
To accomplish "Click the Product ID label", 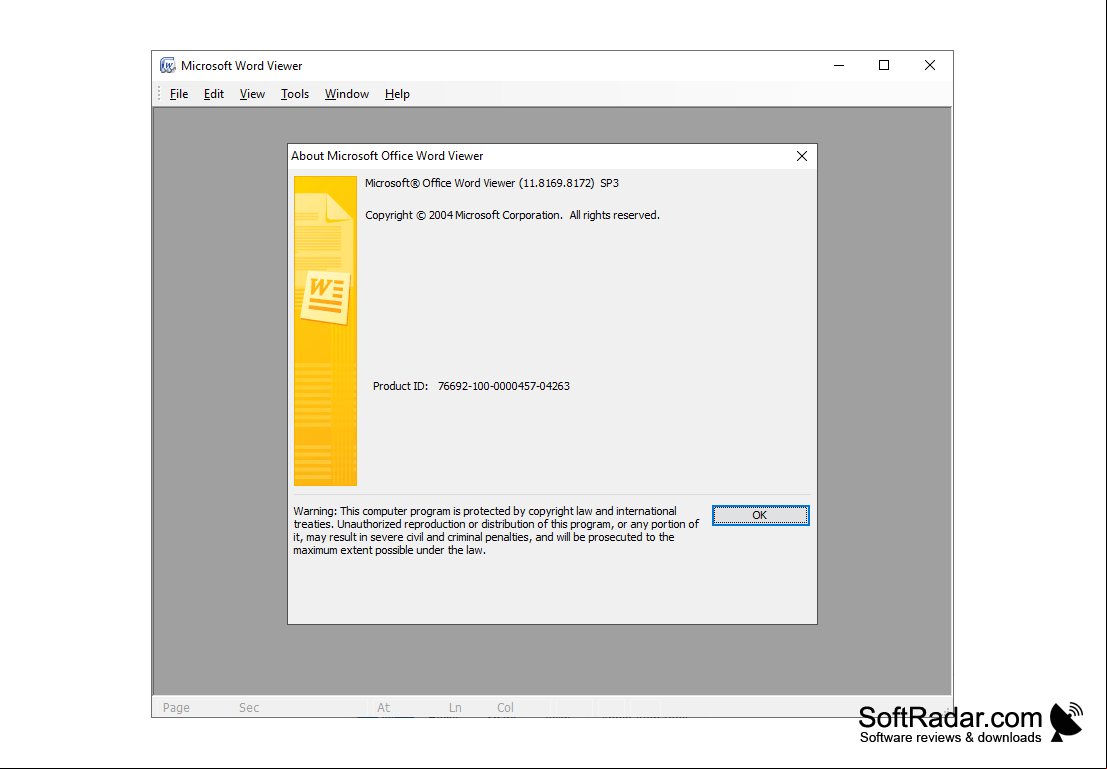I will coord(400,386).
